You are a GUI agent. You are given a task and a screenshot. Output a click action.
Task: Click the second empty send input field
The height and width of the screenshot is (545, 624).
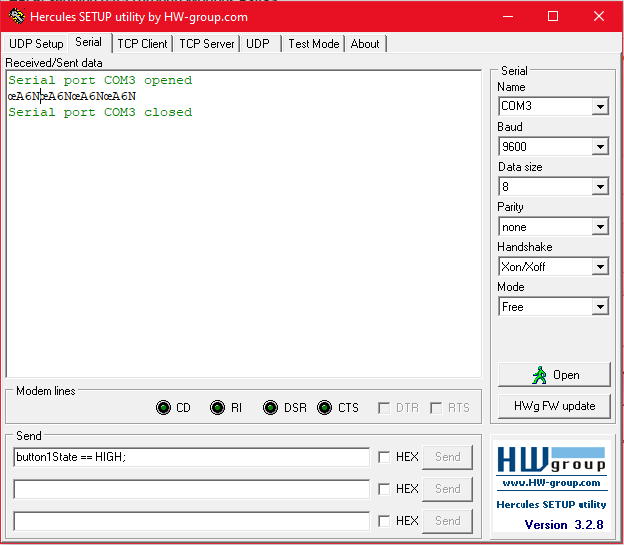click(191, 489)
